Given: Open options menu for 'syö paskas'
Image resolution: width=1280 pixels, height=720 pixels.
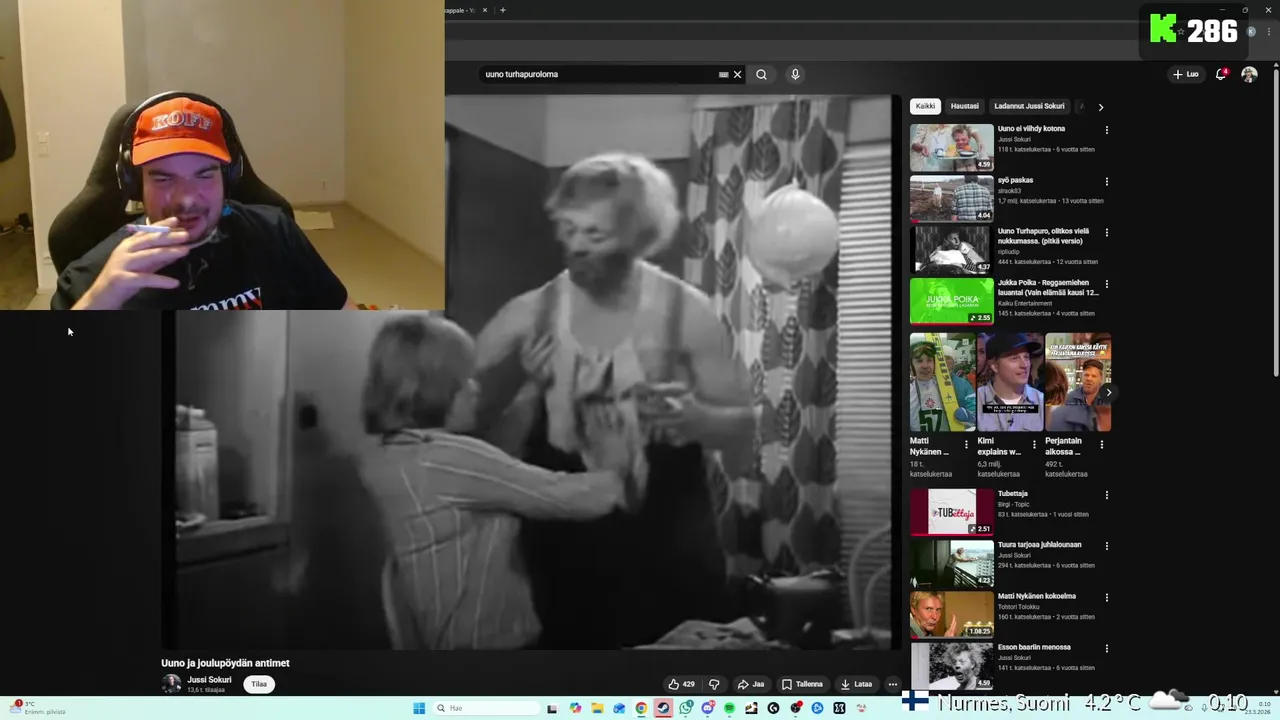Looking at the screenshot, I should click(1106, 182).
